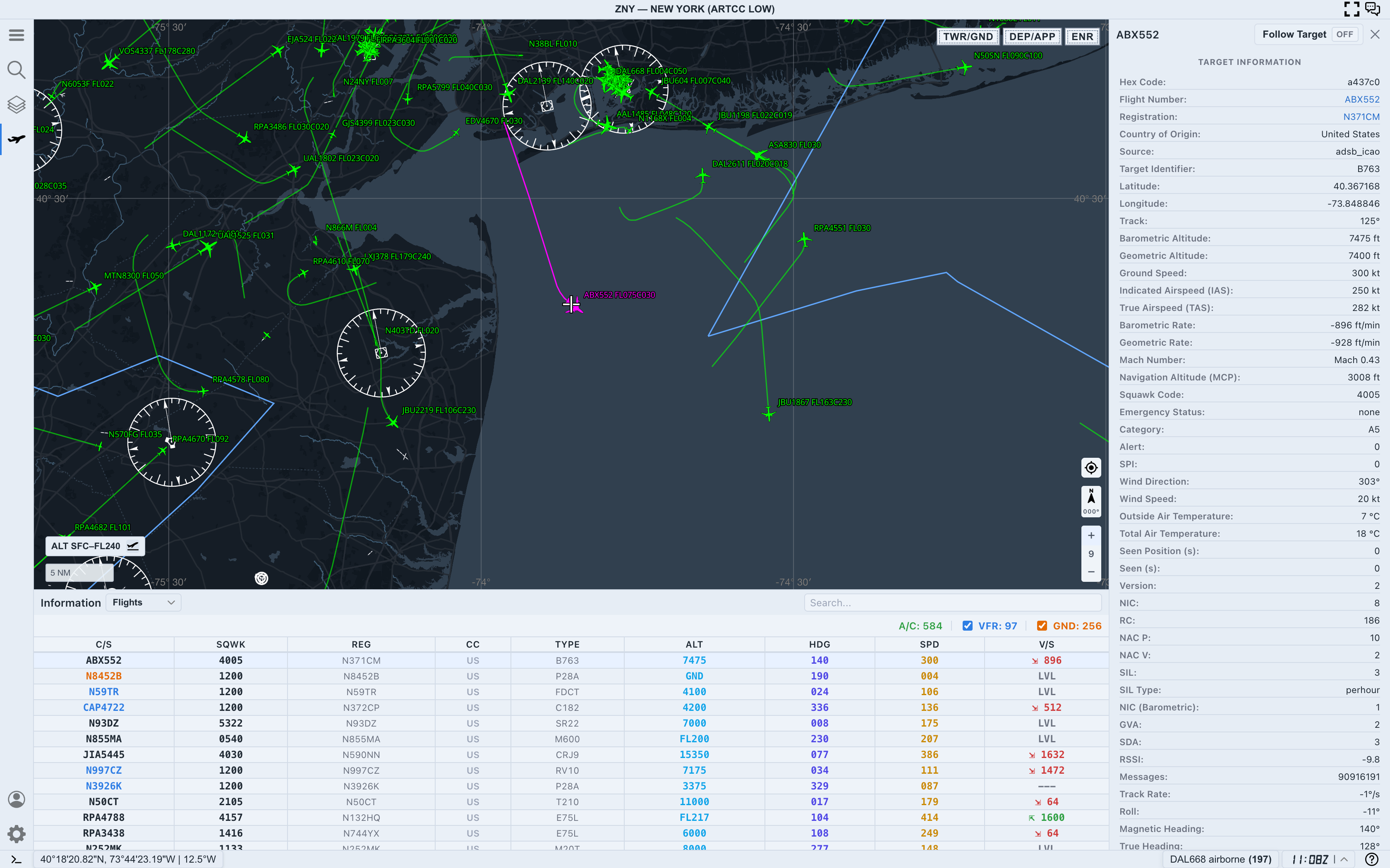Sort table by V/S column header
The image size is (1390, 868).
[1046, 645]
